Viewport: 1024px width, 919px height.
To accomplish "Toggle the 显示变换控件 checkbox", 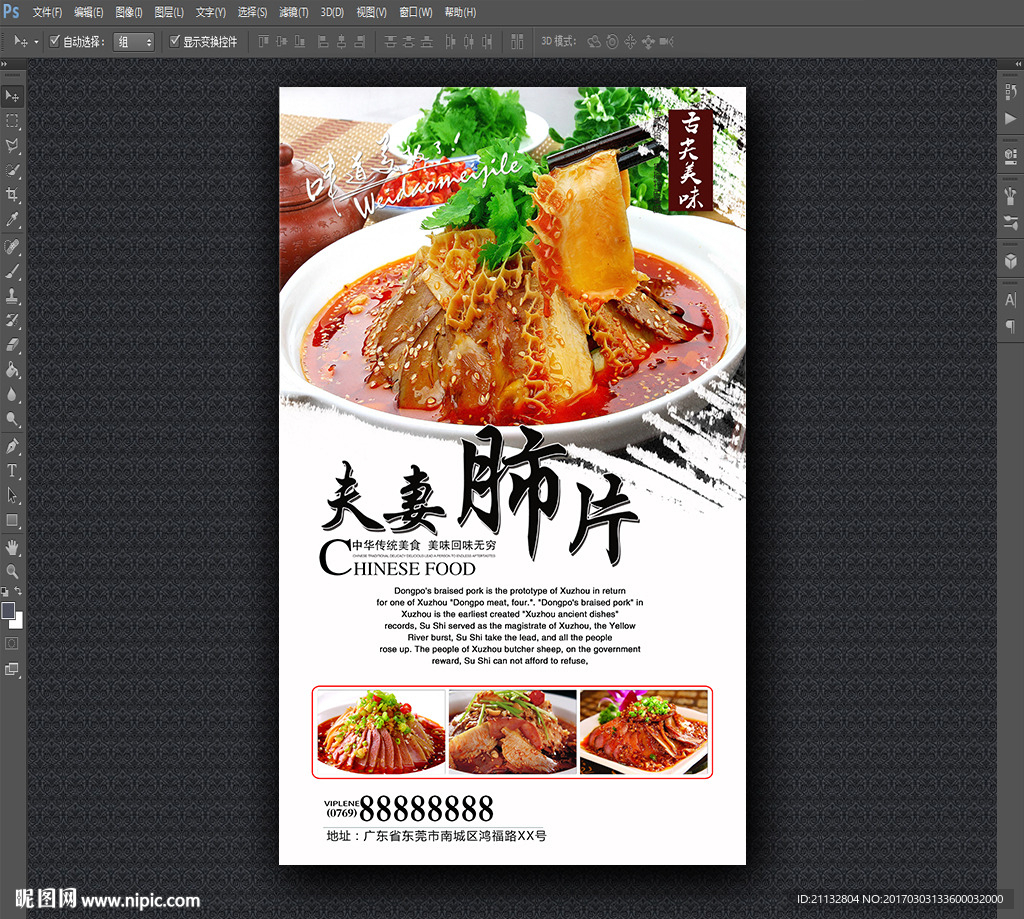I will 174,40.
